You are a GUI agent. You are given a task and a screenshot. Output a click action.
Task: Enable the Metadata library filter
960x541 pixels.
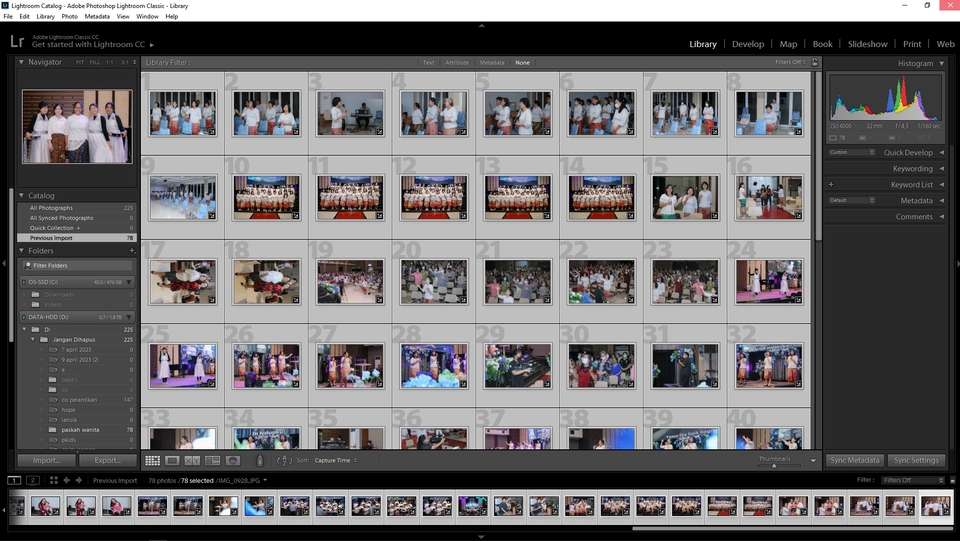492,62
